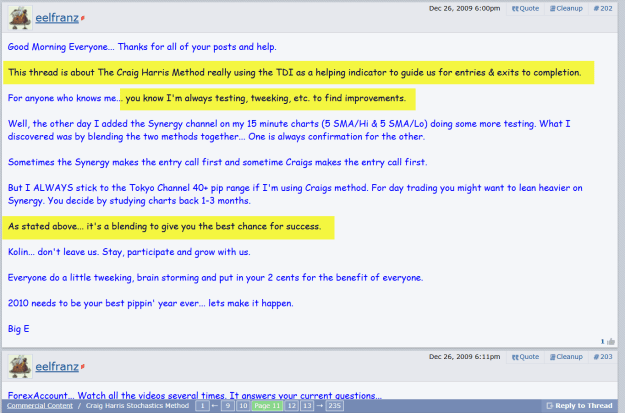Quote post #202
Screen dimensions: 625x413
click(x=525, y=8)
